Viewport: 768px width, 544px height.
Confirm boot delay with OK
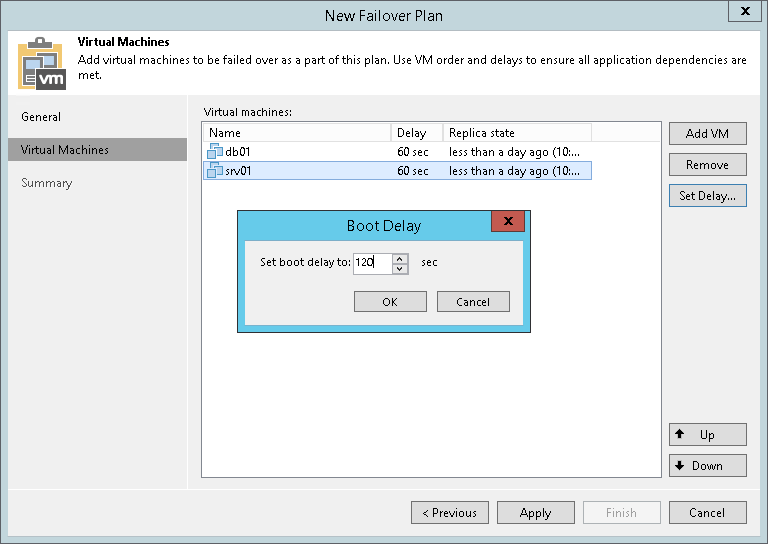tap(390, 302)
